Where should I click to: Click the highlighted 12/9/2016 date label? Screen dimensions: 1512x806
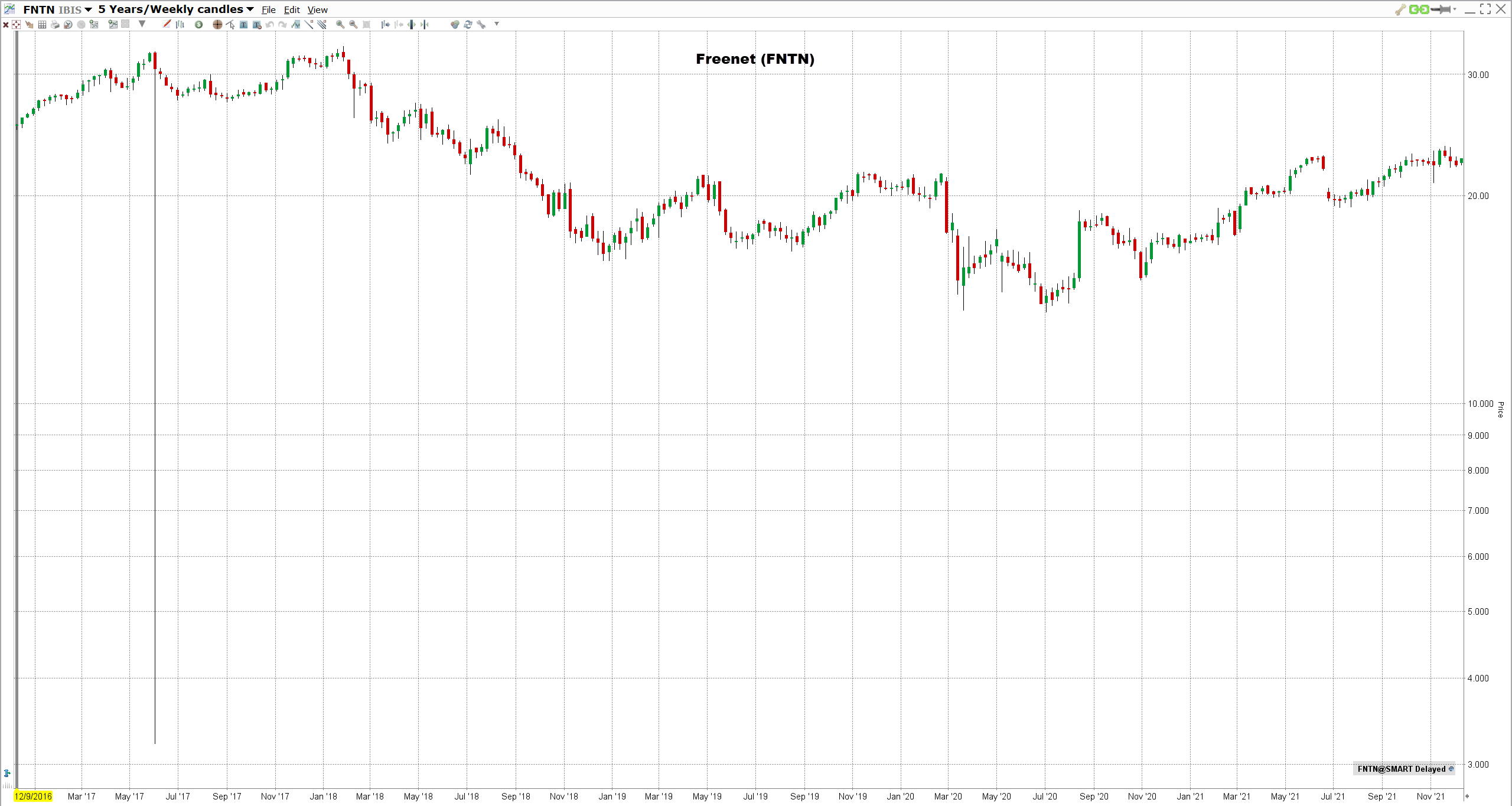pyautogui.click(x=33, y=796)
